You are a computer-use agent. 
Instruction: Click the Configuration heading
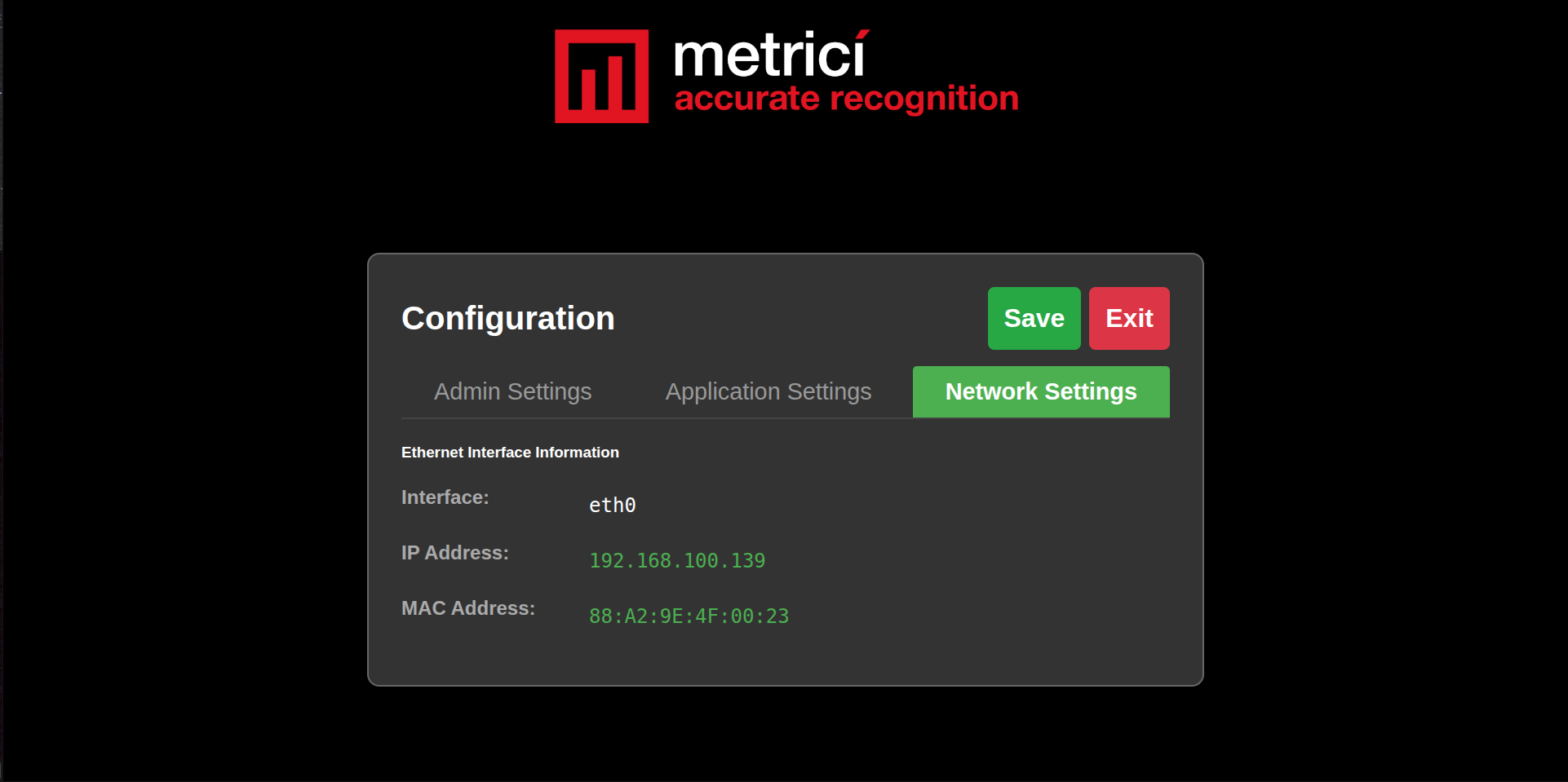click(508, 318)
